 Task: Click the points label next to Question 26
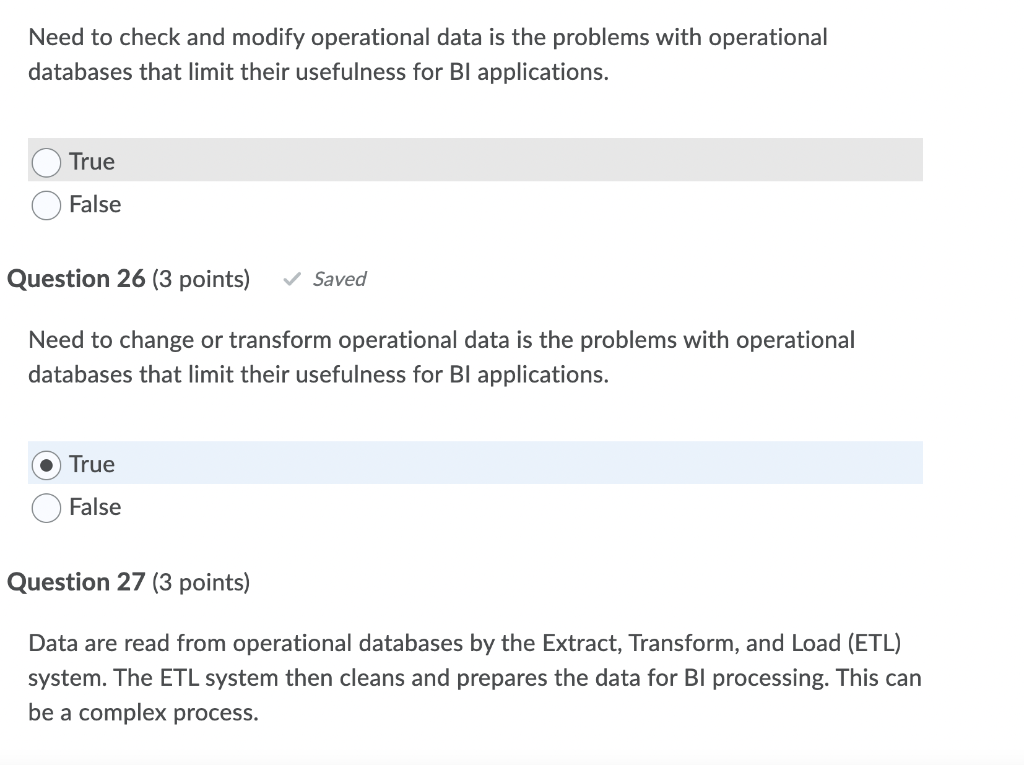click(x=200, y=279)
